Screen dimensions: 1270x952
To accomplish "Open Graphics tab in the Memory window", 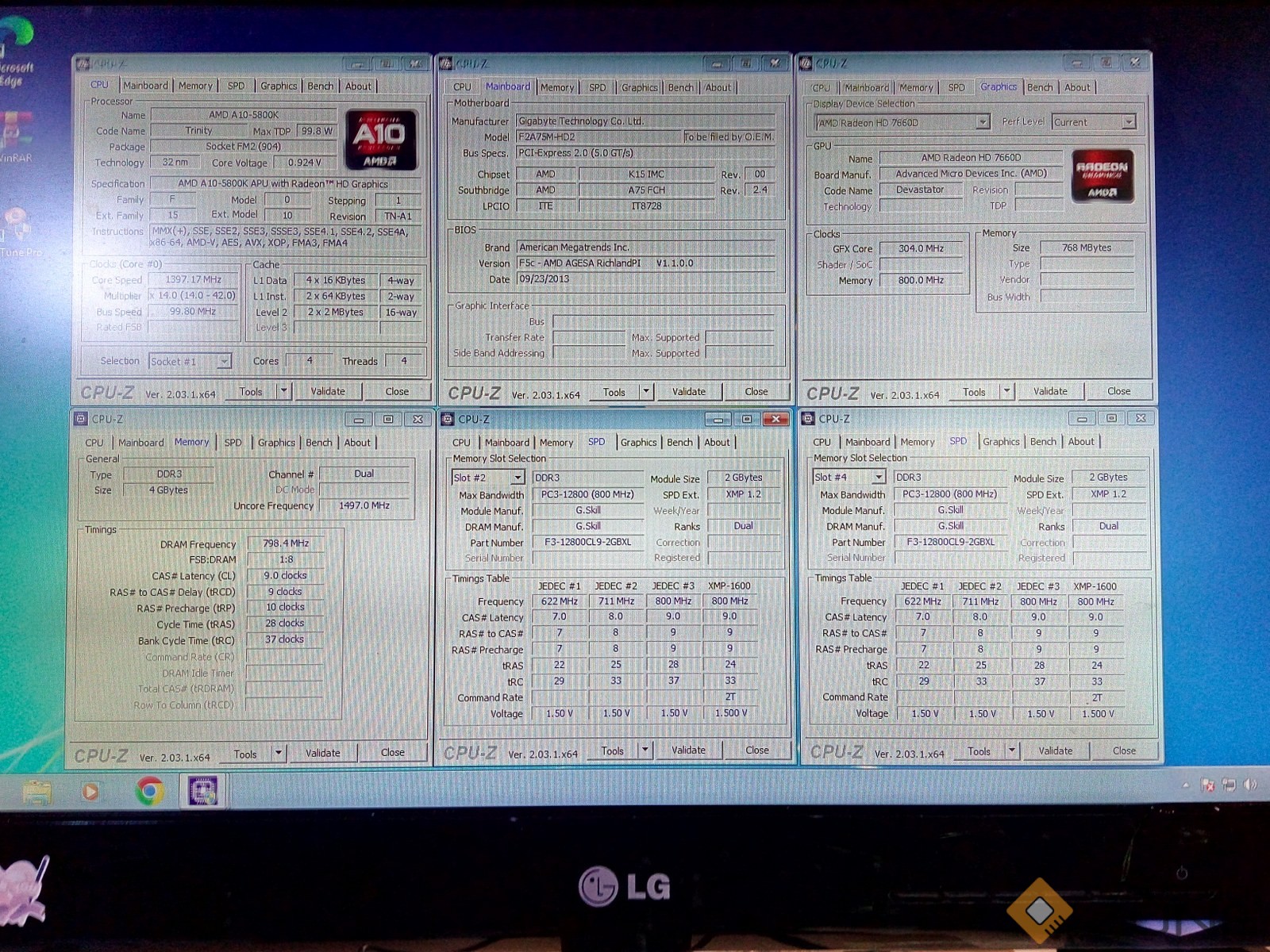I will (276, 443).
